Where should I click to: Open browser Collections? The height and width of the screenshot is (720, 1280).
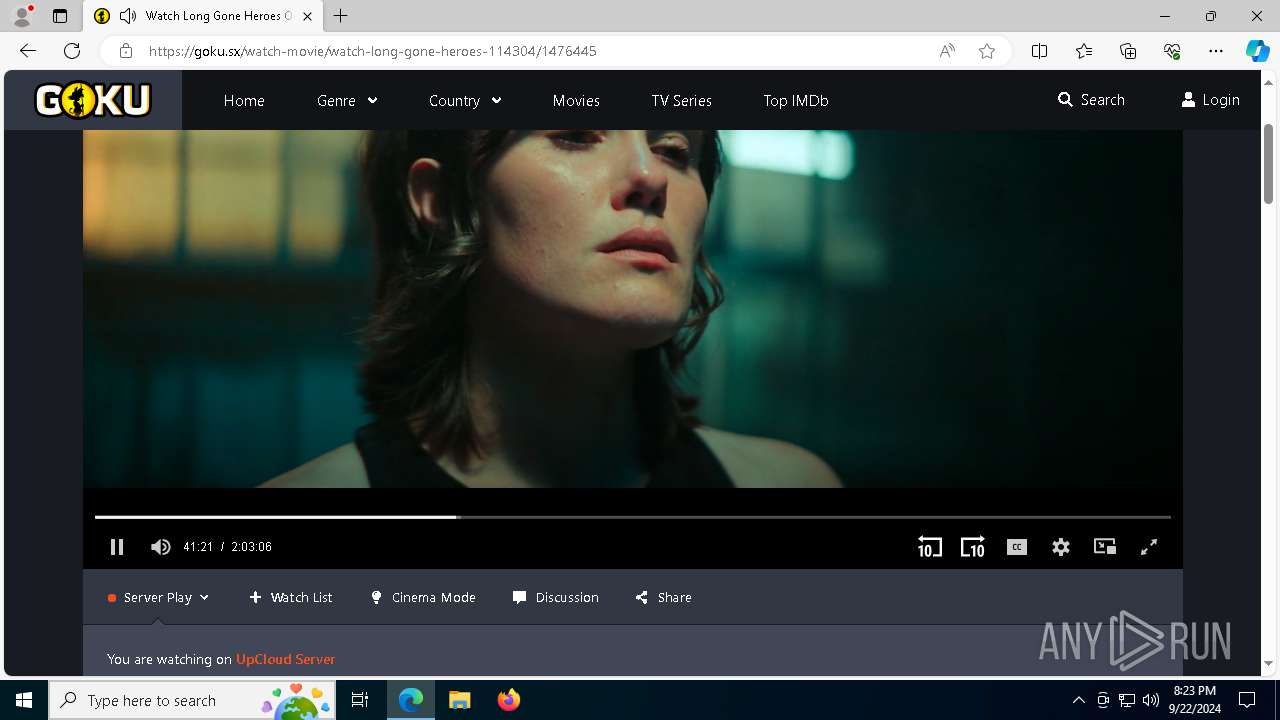tap(1128, 51)
